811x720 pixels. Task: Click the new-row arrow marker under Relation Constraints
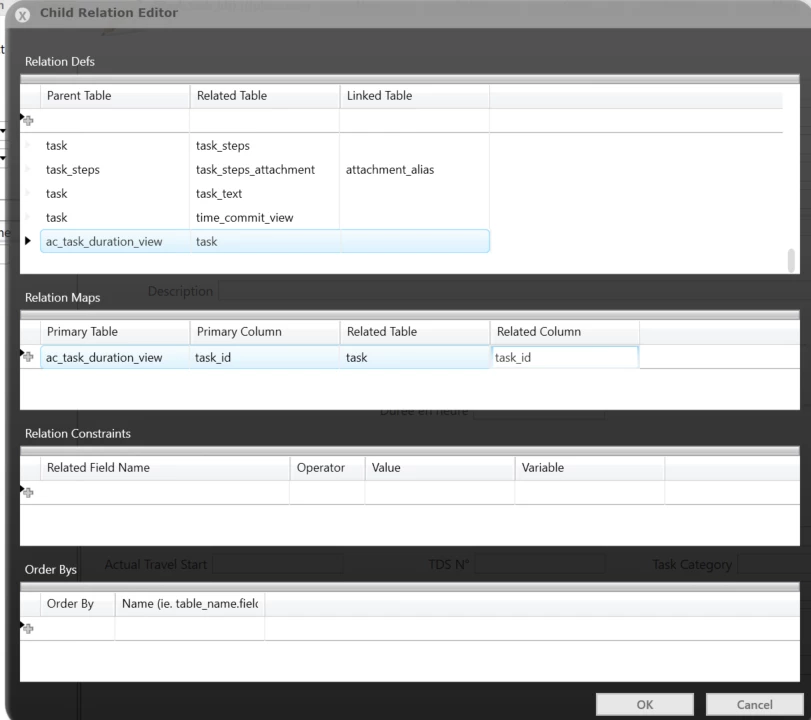coord(23,490)
